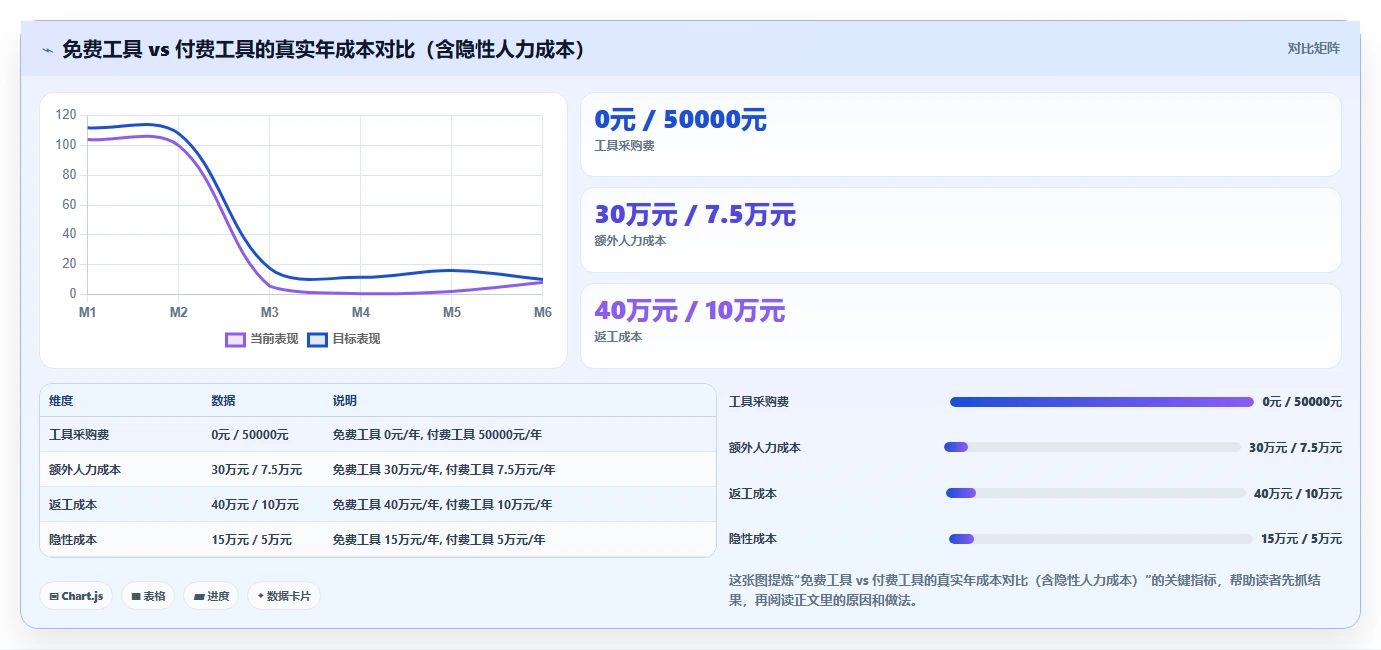Select the 40万元 / 10万元 data card
Viewport: 1381px width, 650px height.
coord(960,326)
